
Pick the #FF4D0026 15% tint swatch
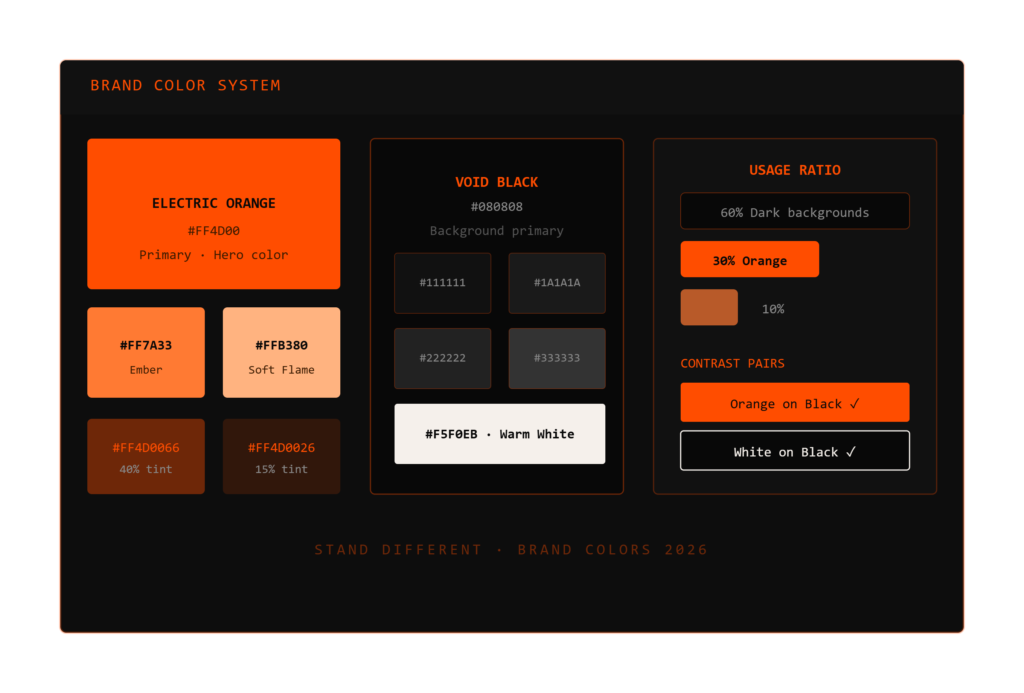(x=281, y=457)
